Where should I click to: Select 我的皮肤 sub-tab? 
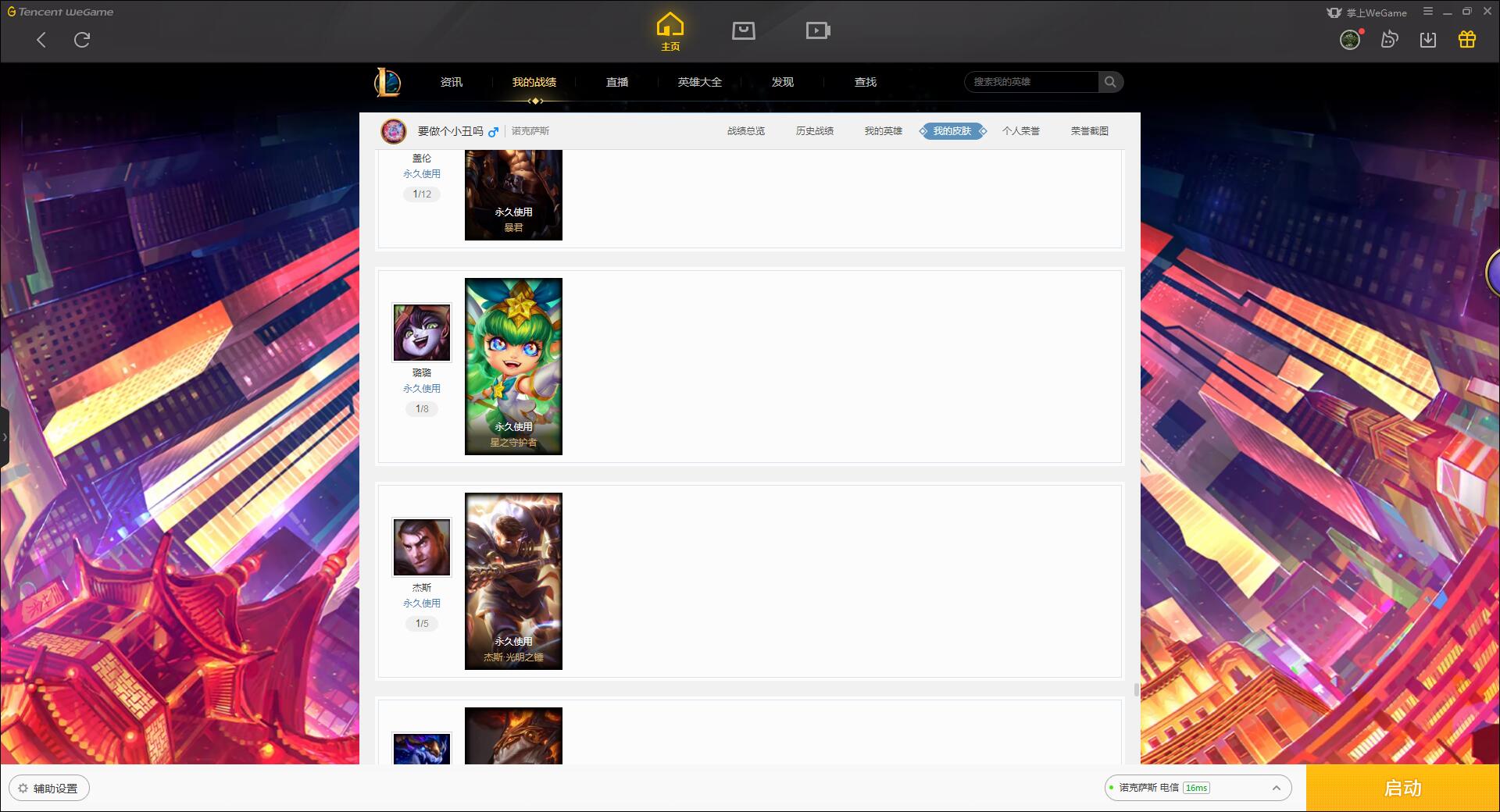(952, 131)
